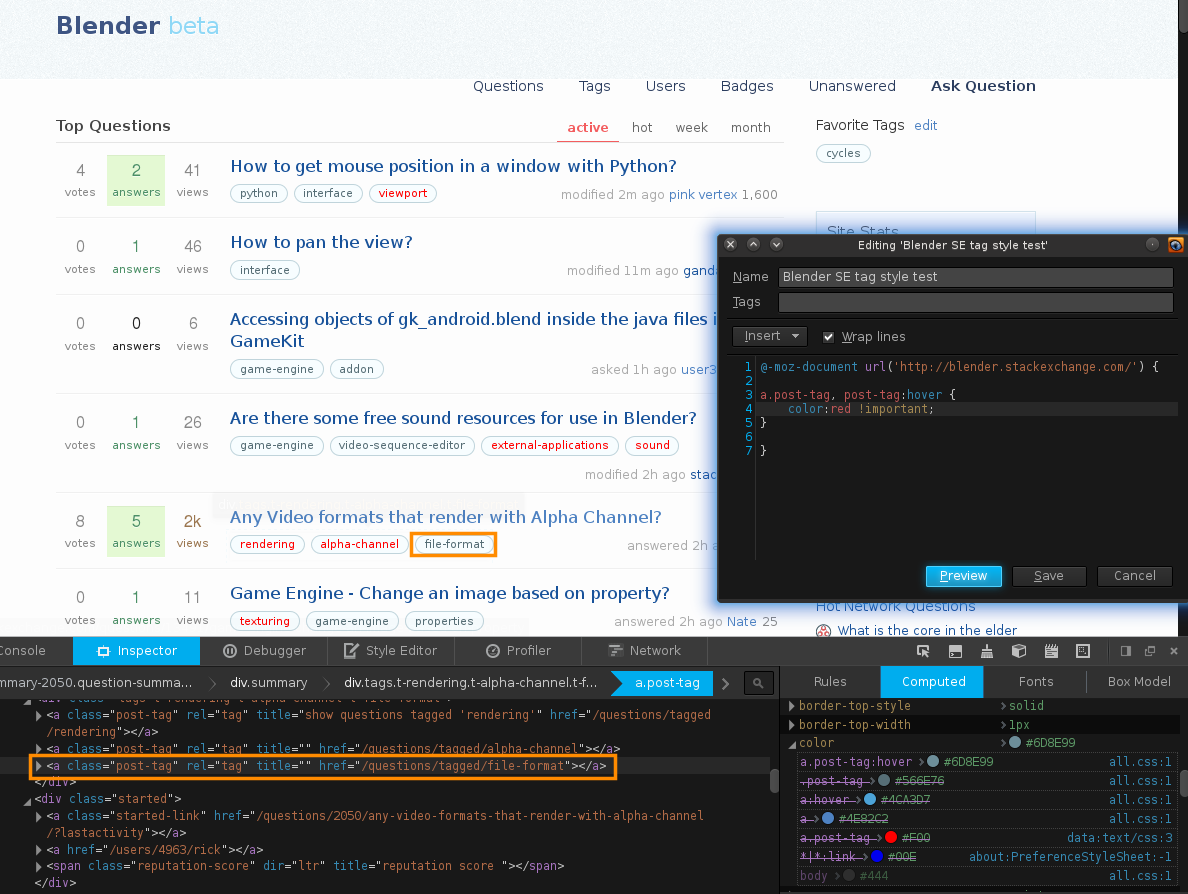
Task: Expand the users/4963/rick anchor node
Action: (x=39, y=850)
